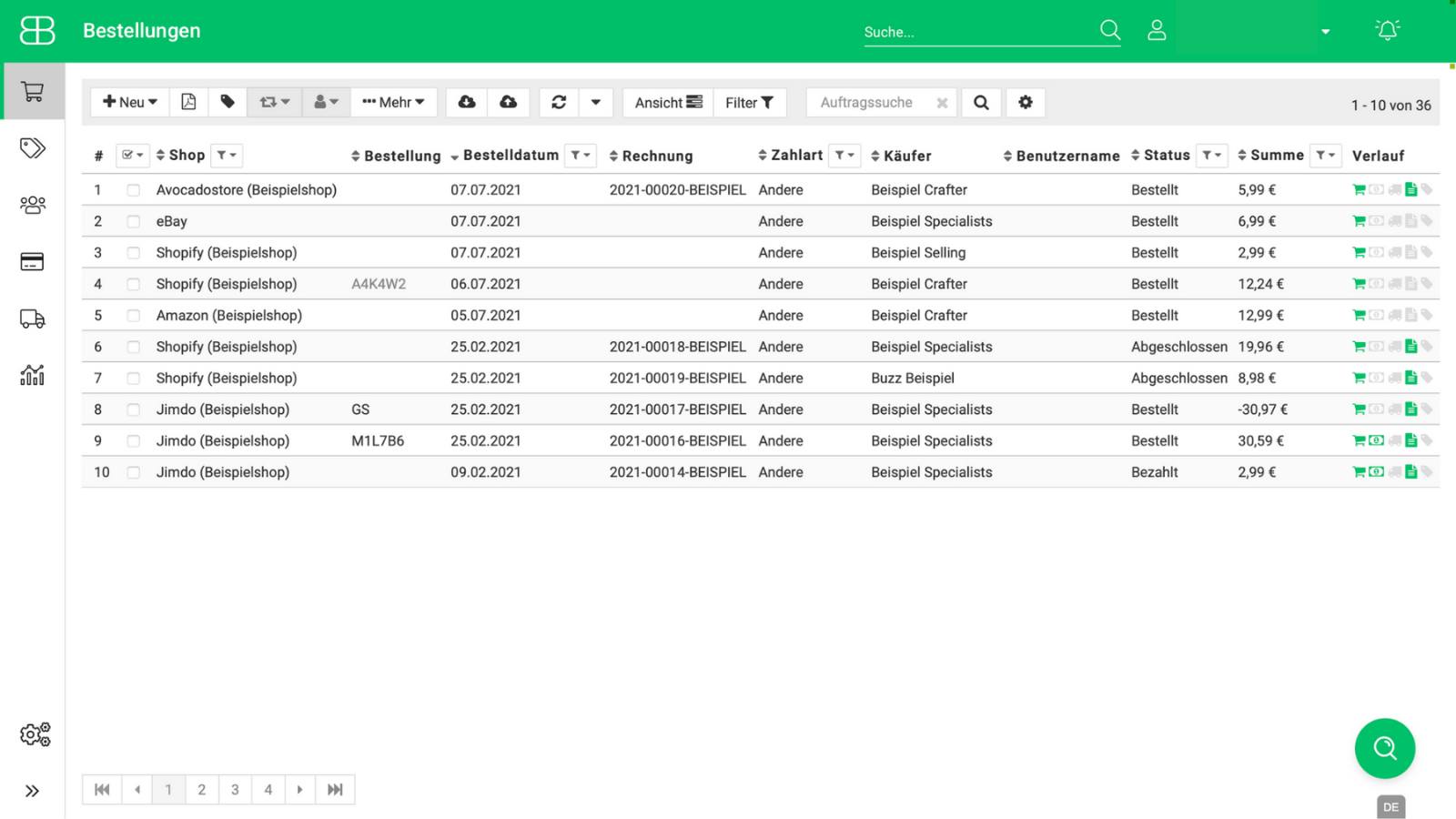Go to page 2
This screenshot has height=819, width=1456.
pos(202,790)
